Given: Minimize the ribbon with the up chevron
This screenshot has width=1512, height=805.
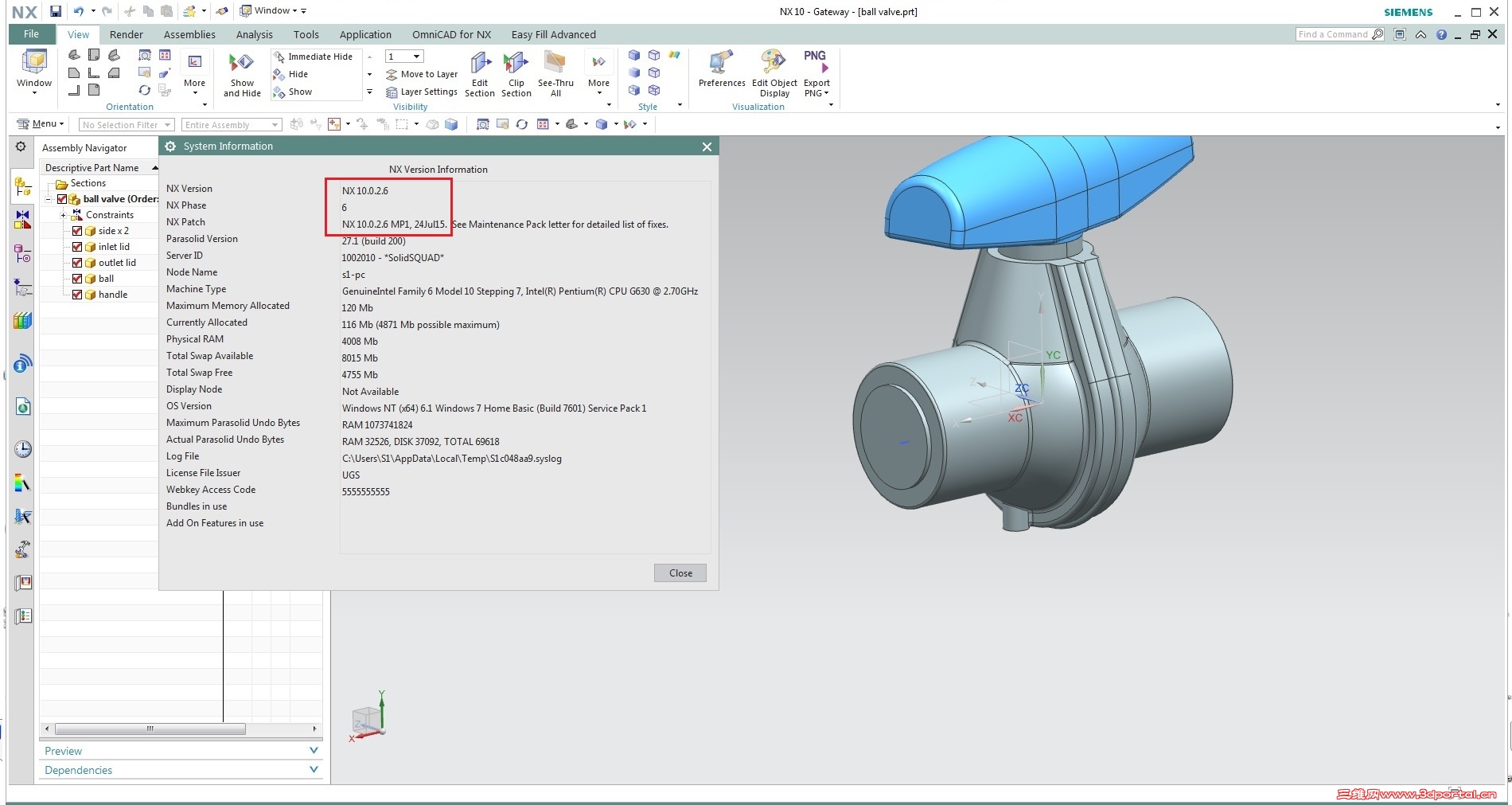Looking at the screenshot, I should tap(1420, 34).
